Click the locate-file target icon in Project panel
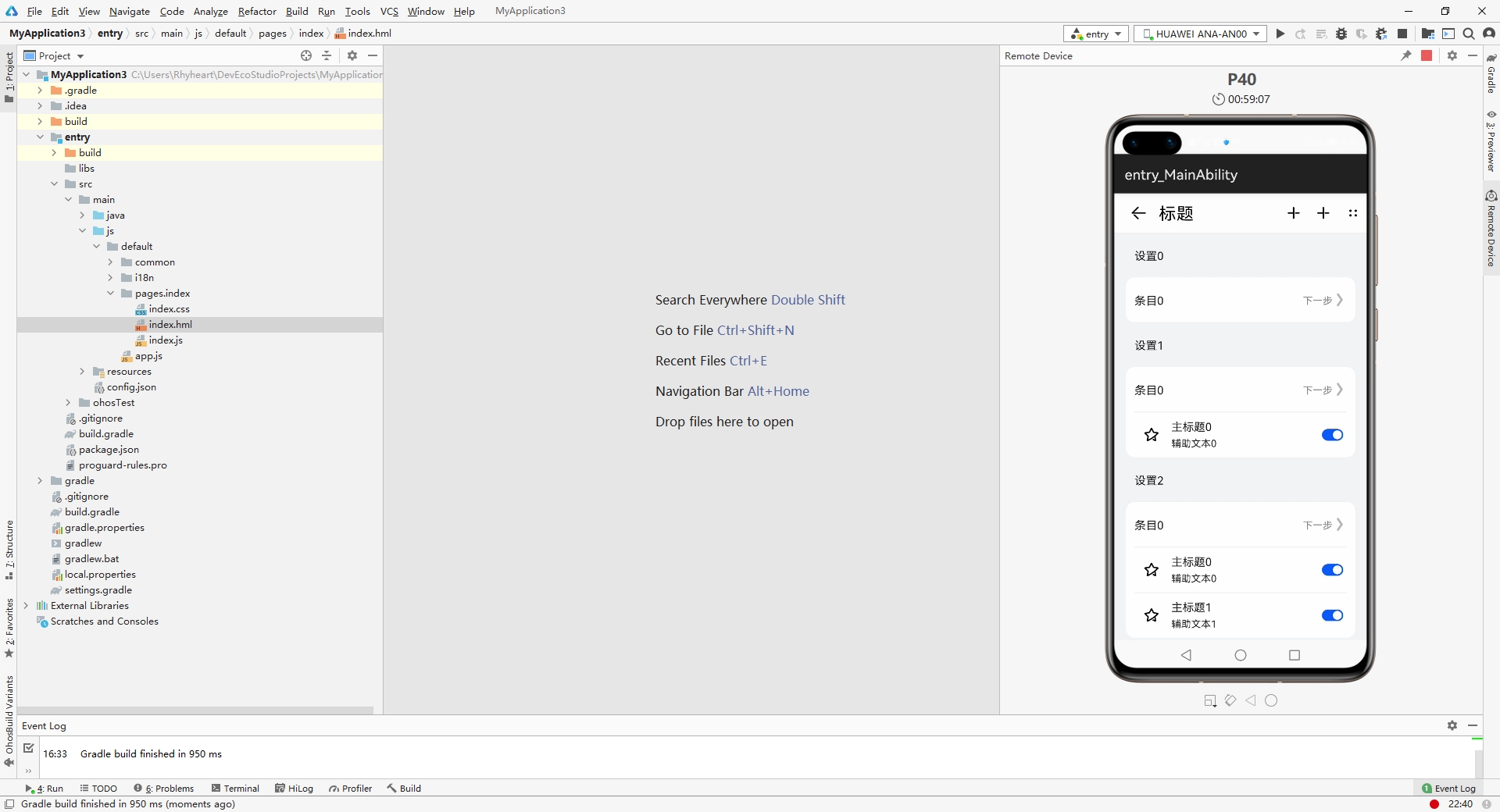Viewport: 1500px width, 812px height. click(306, 55)
